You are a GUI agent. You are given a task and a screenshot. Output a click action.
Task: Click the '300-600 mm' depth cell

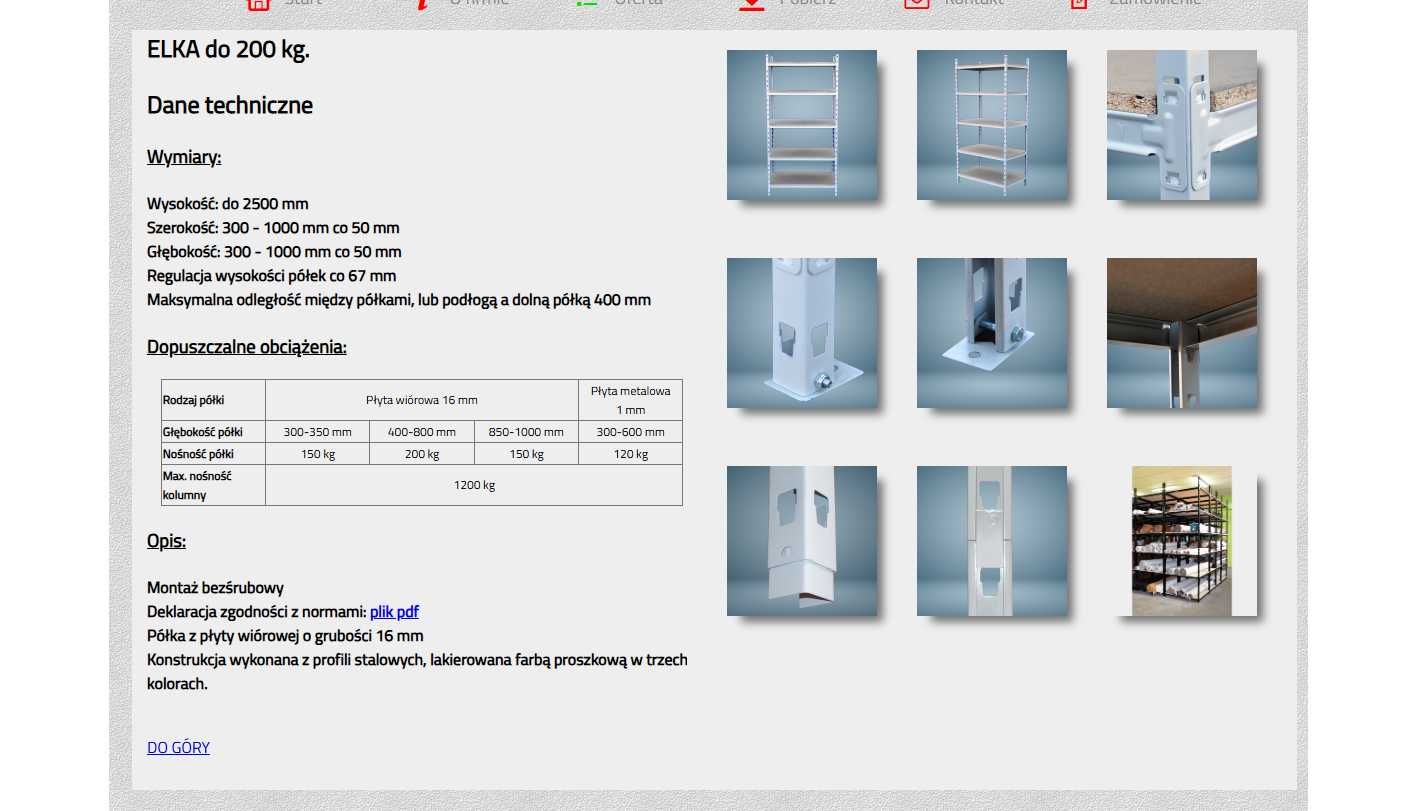[631, 432]
